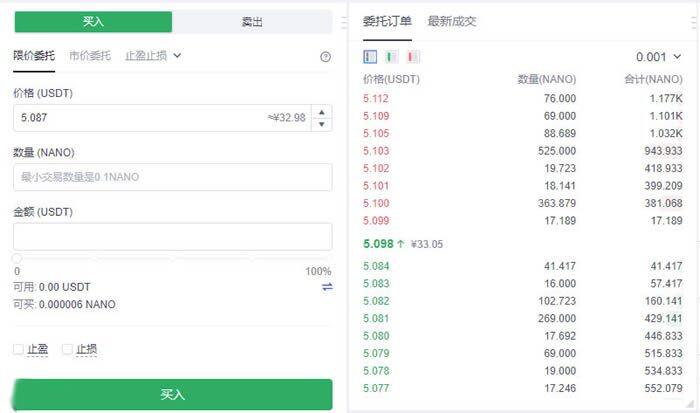
Task: Click the transfer swap arrows icon
Action: (x=327, y=287)
